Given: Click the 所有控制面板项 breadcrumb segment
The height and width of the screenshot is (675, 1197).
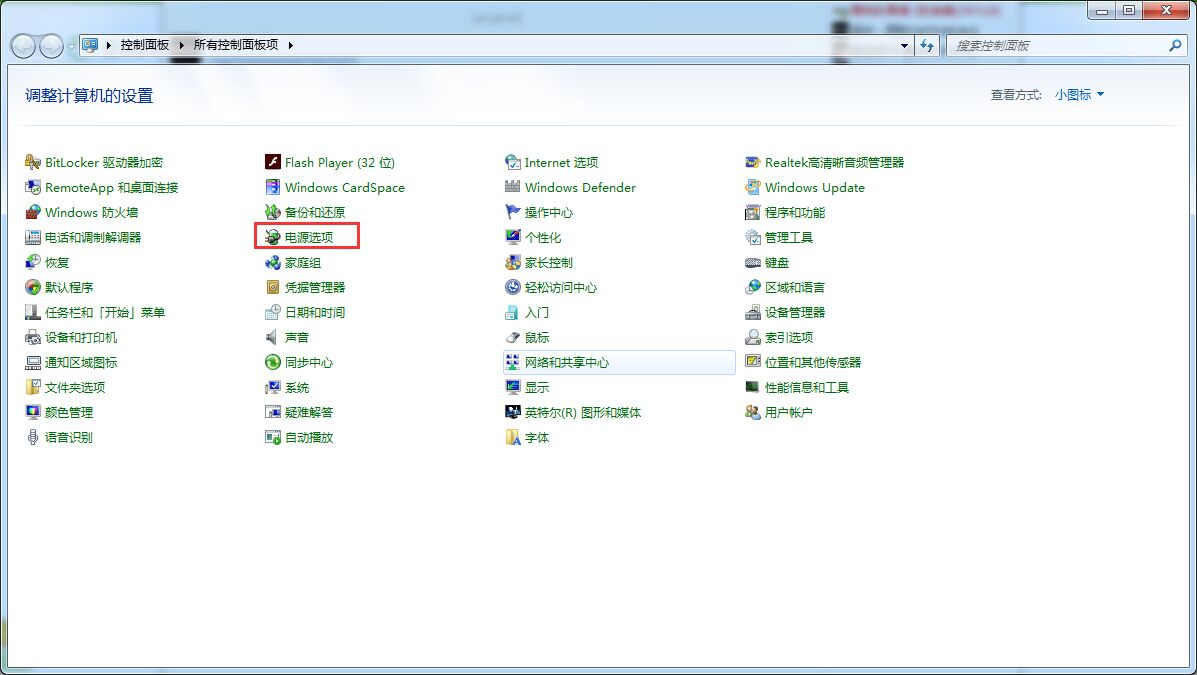Looking at the screenshot, I should [x=236, y=45].
